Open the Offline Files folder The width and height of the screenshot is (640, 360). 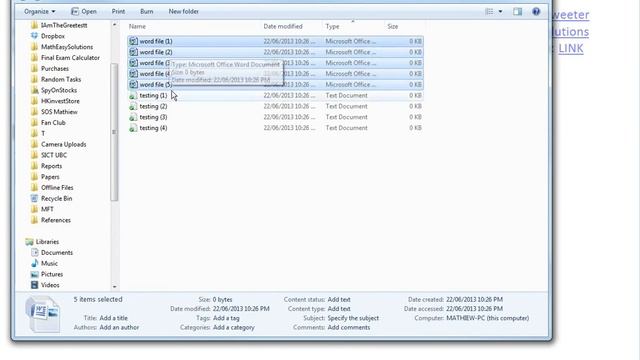(57, 188)
